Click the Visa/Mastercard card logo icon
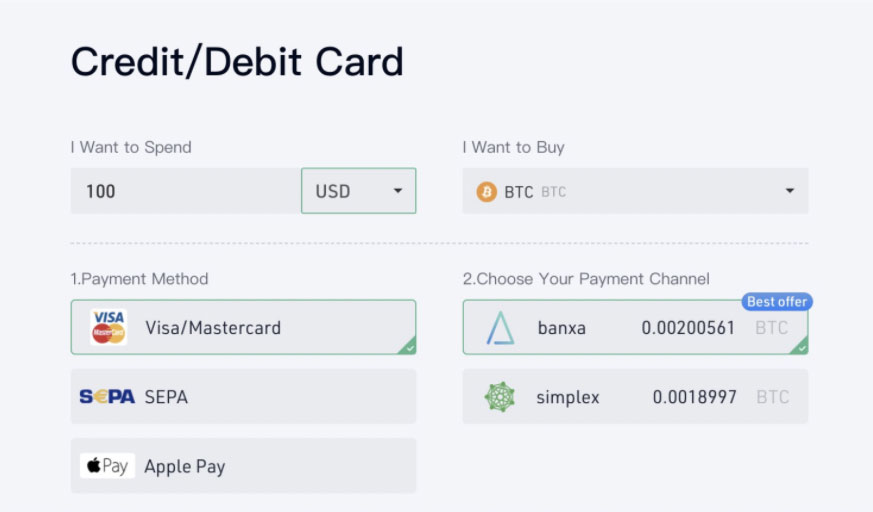Screen dimensions: 873x512 108,327
